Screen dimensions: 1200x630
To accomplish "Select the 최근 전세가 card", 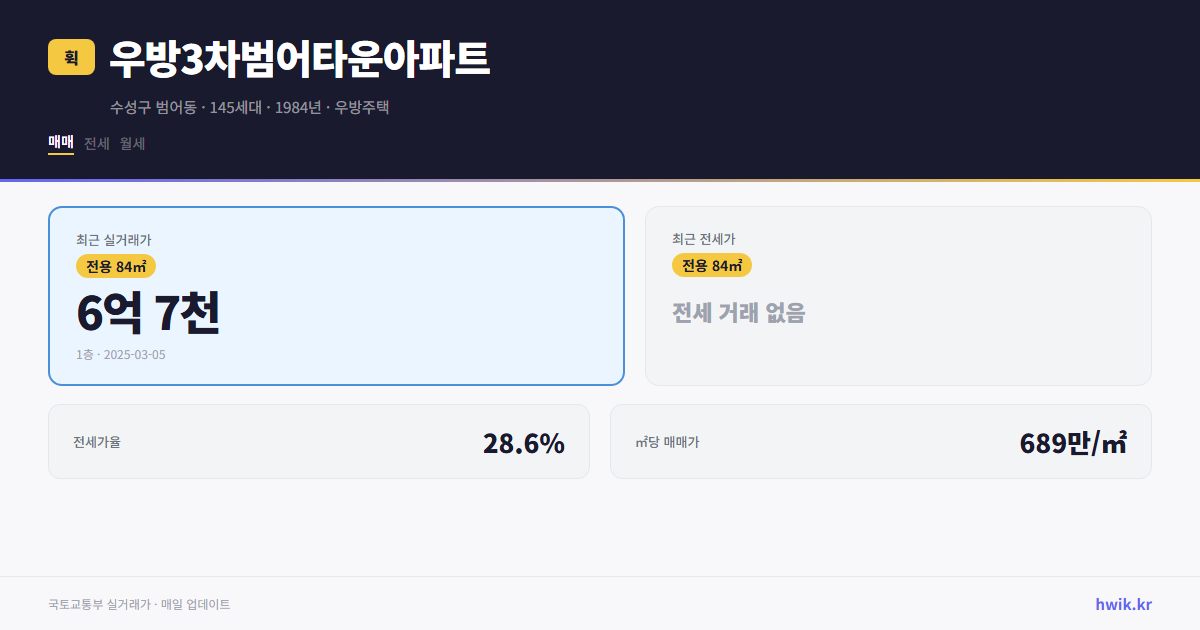I will [x=898, y=295].
